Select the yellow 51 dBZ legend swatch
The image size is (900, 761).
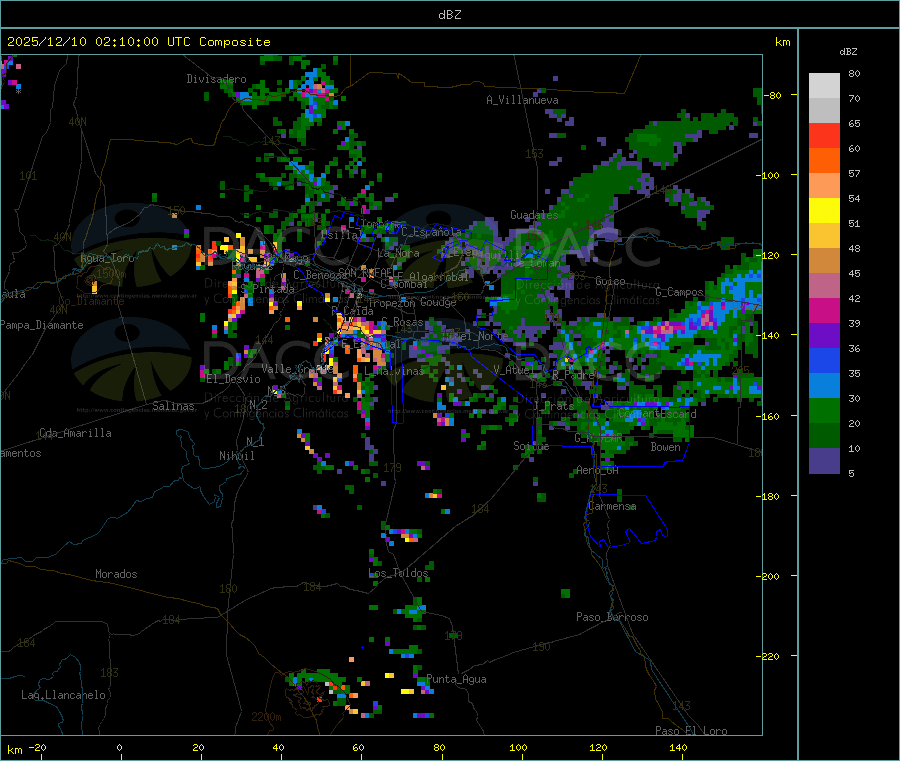pos(824,211)
